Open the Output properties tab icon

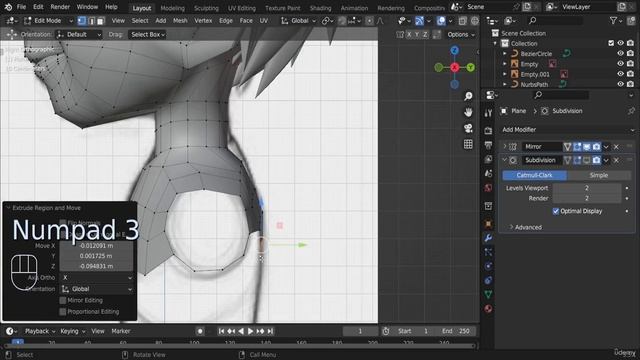pyautogui.click(x=488, y=145)
